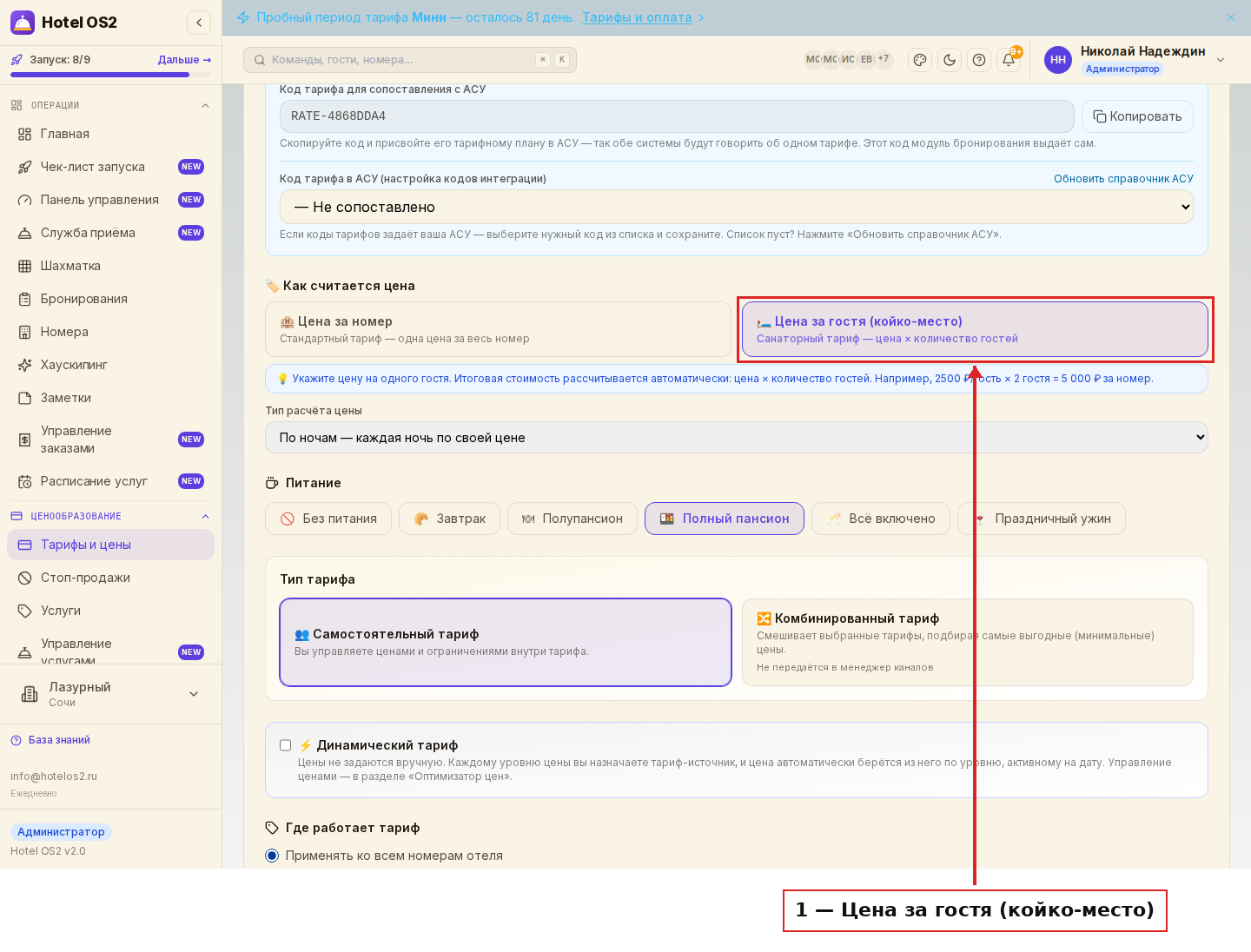This screenshot has width=1251, height=952.
Task: Open Стоп-продажи page
Action: [x=110, y=578]
